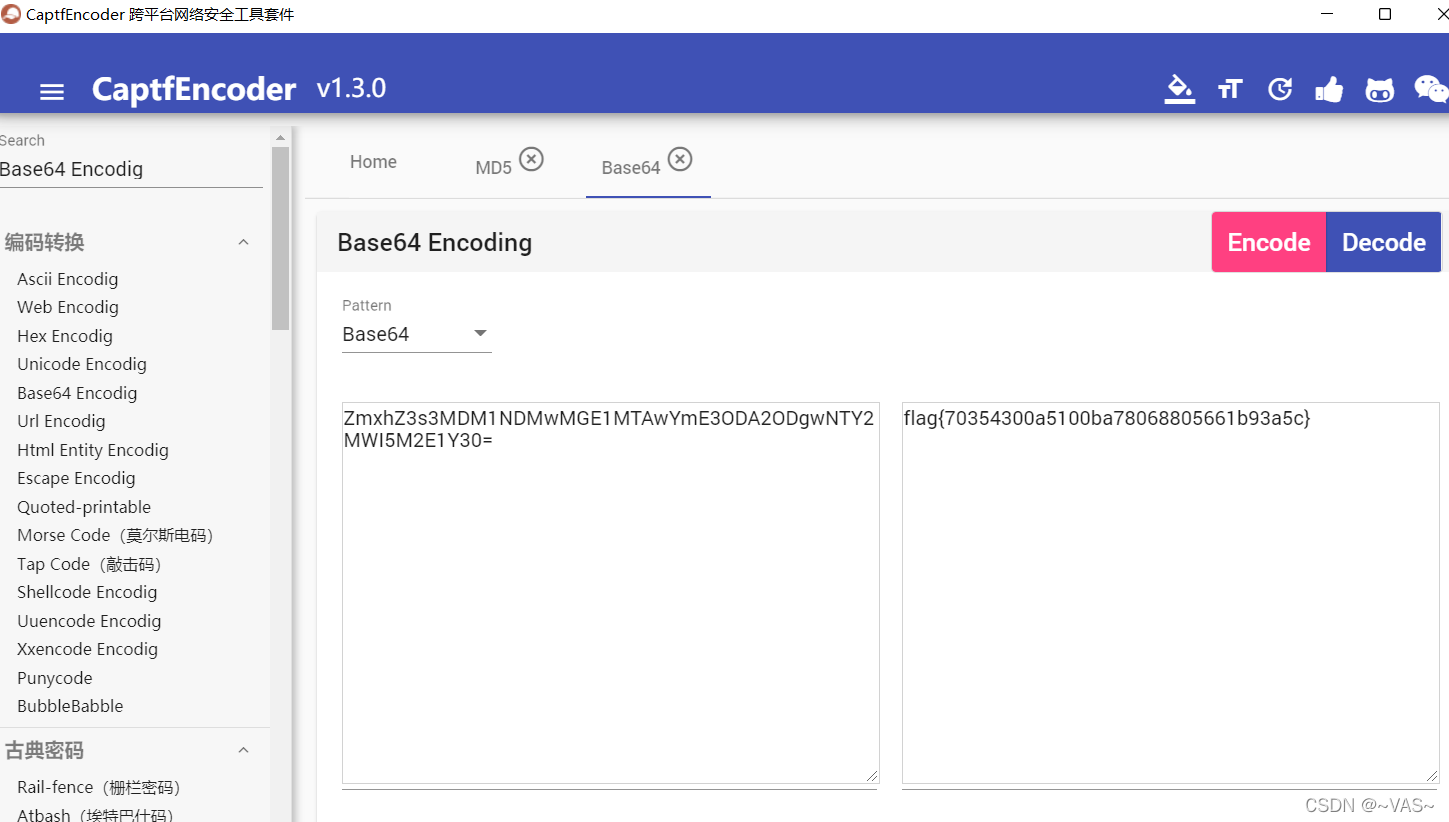Image resolution: width=1449 pixels, height=822 pixels.
Task: Click the Decode button
Action: click(1384, 242)
